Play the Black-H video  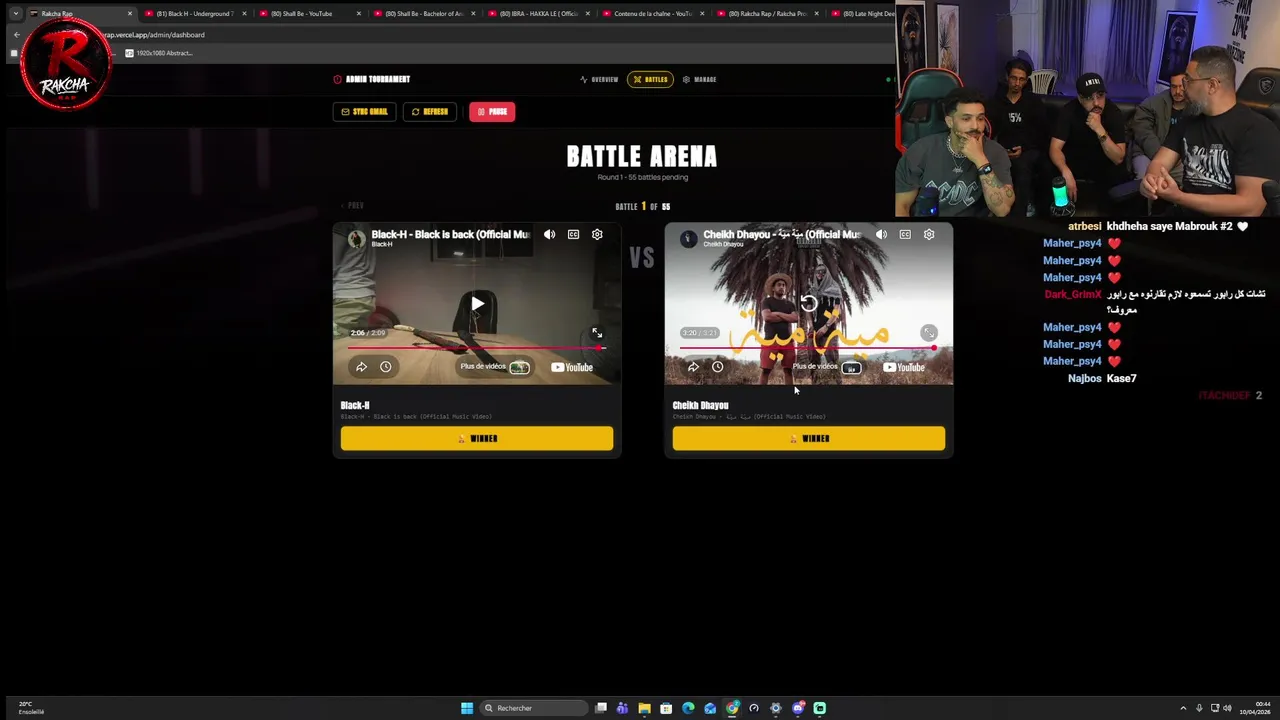(477, 304)
